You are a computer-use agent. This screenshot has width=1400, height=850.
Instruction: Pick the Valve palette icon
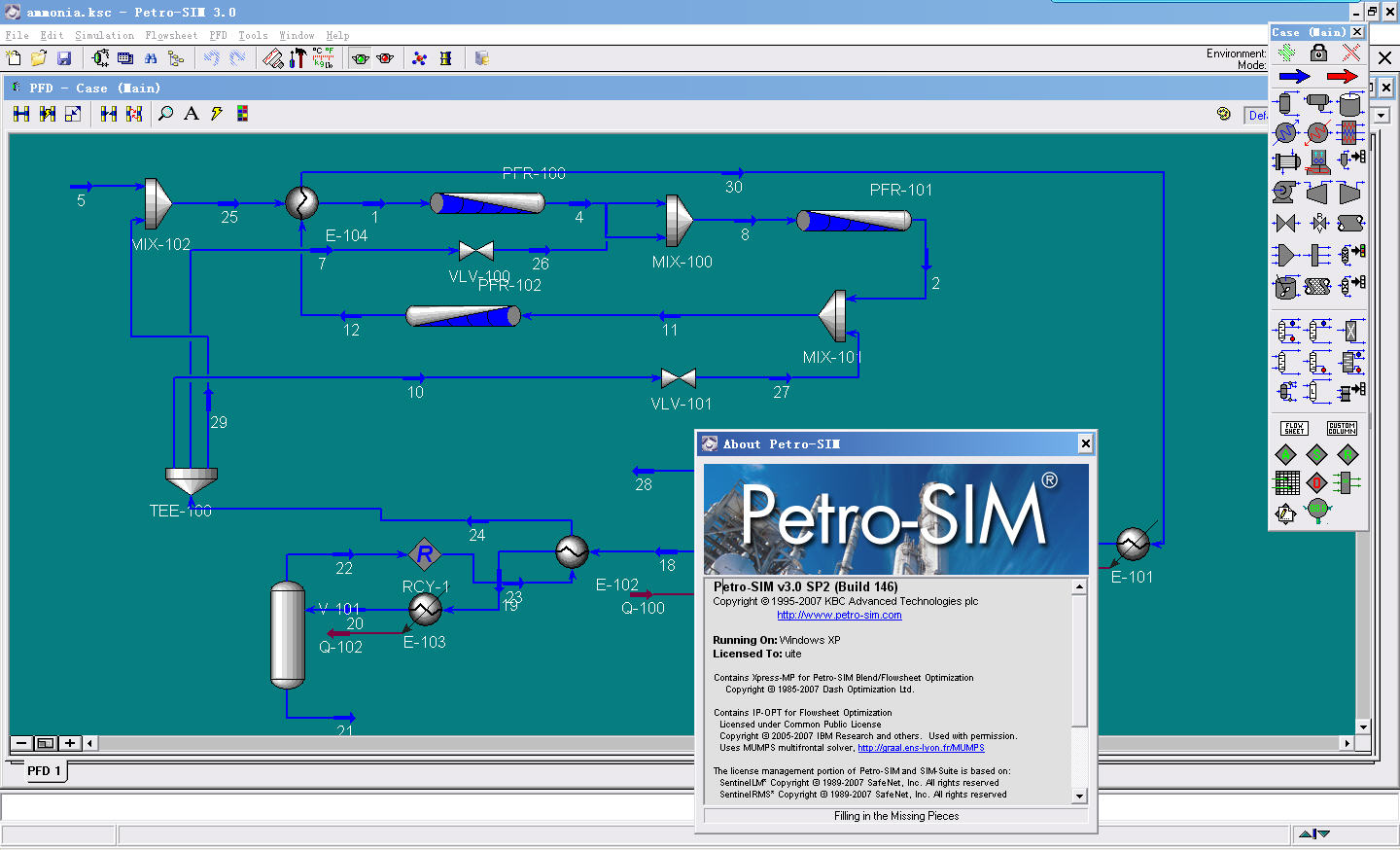(1285, 223)
